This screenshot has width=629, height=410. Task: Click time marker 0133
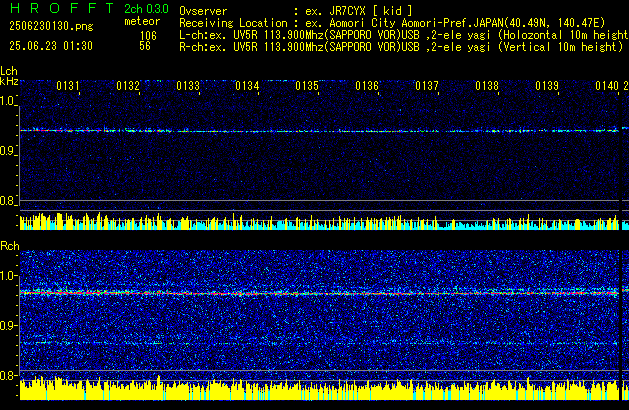point(188,86)
